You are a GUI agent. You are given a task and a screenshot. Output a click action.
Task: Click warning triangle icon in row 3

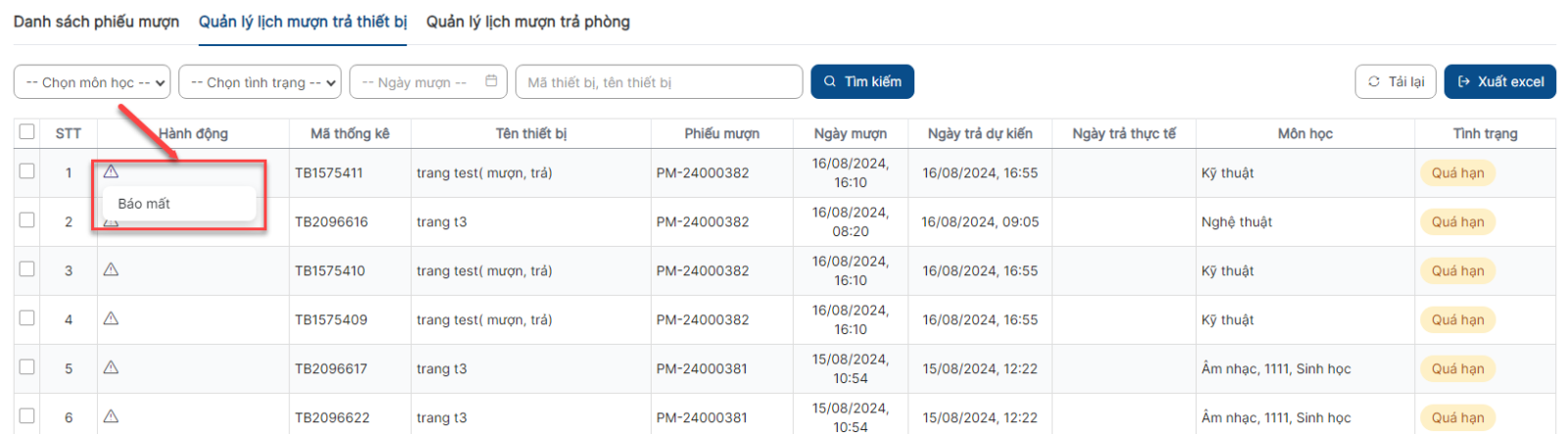click(x=111, y=269)
